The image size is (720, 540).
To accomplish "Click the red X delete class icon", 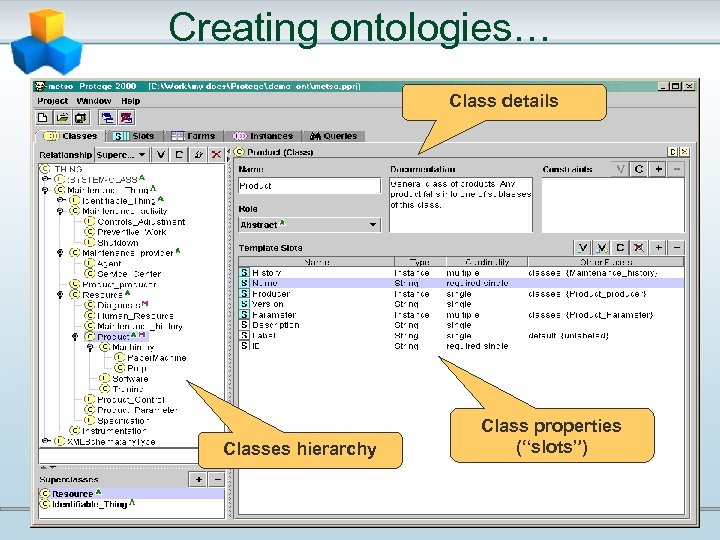I will click(216, 155).
